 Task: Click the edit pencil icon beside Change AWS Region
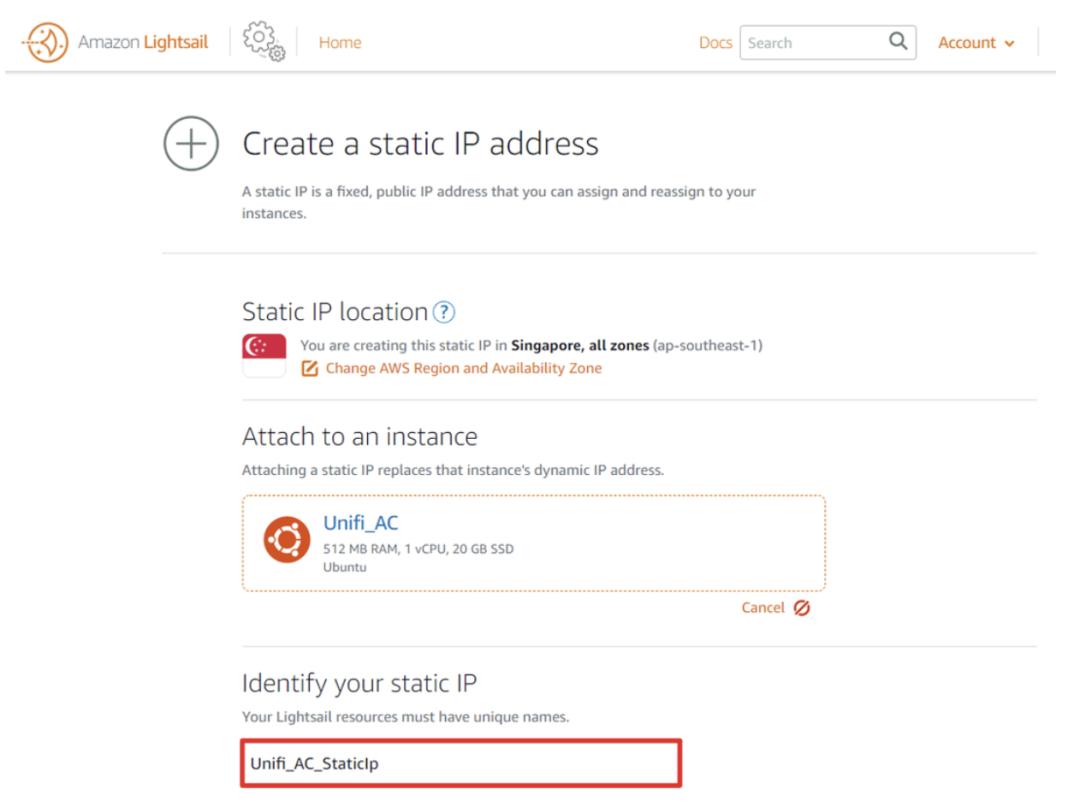click(309, 368)
